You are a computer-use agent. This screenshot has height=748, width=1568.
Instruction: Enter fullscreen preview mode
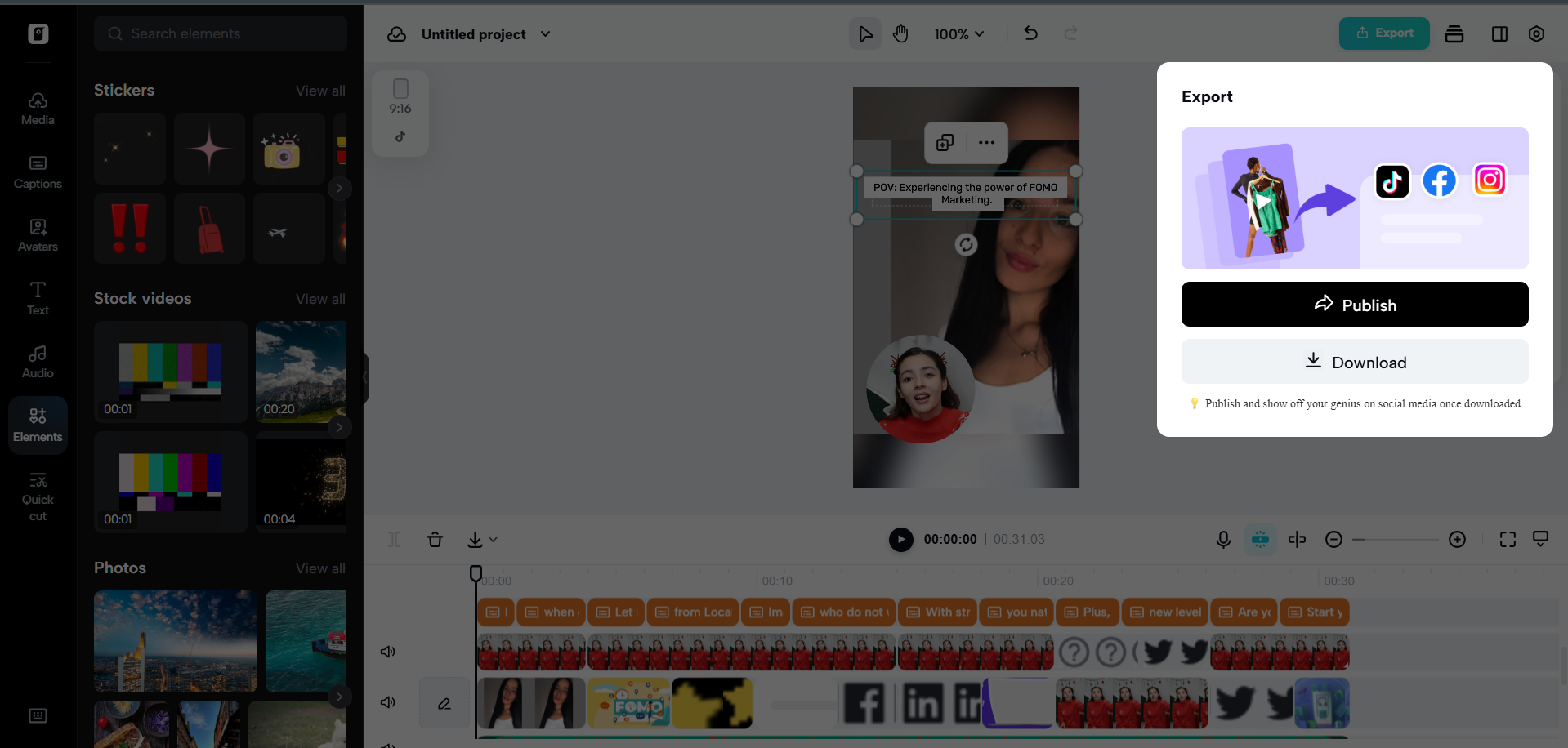pos(1508,539)
